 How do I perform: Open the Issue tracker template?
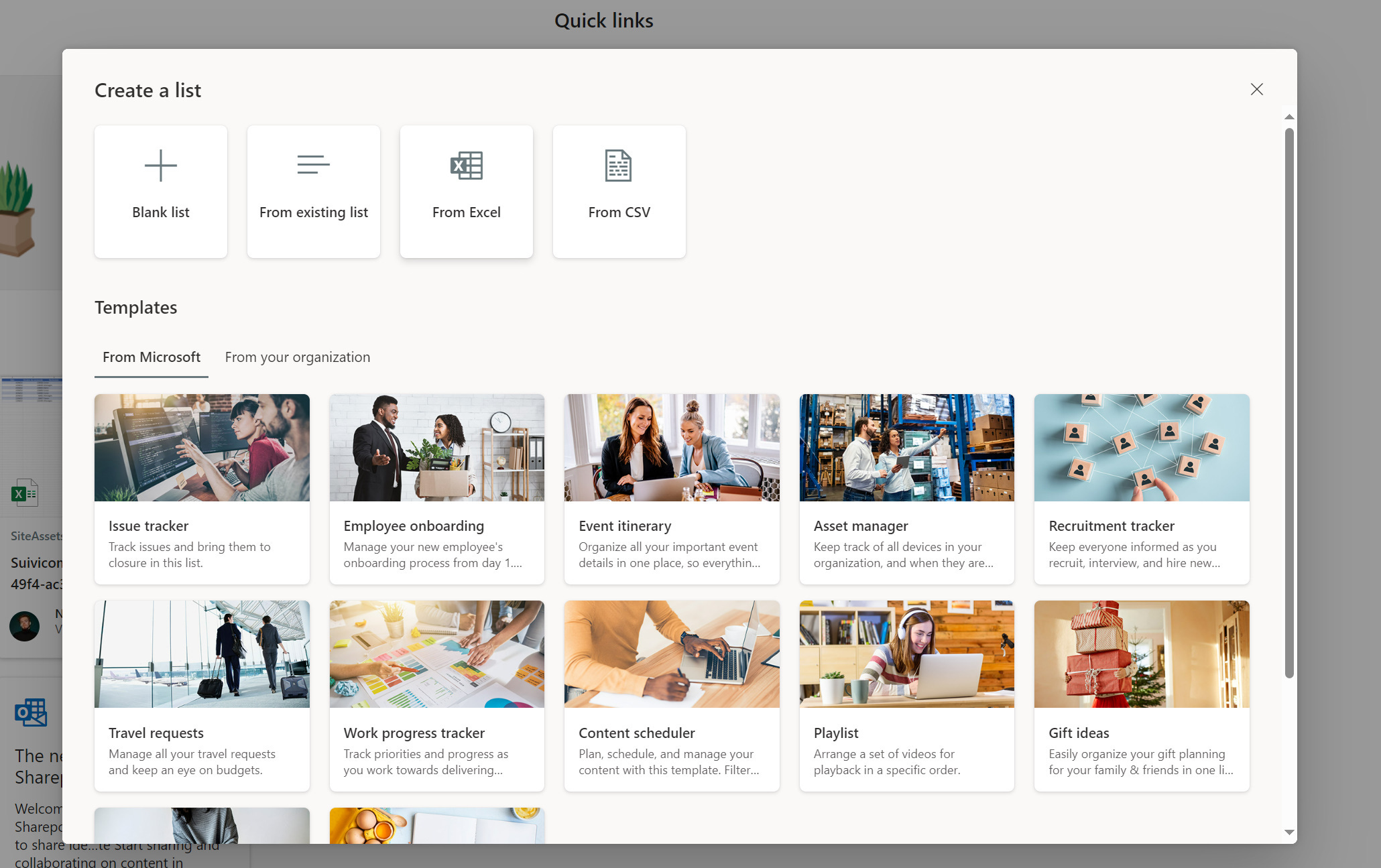tap(202, 489)
